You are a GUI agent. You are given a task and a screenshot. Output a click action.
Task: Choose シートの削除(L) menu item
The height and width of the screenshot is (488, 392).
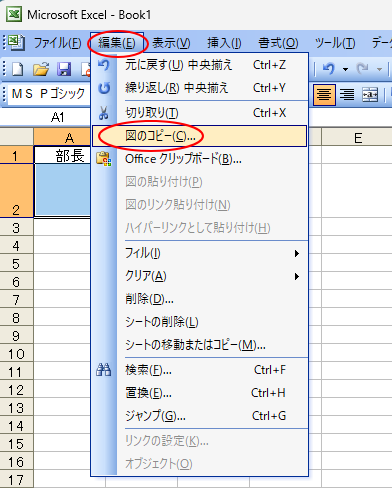tap(199, 322)
